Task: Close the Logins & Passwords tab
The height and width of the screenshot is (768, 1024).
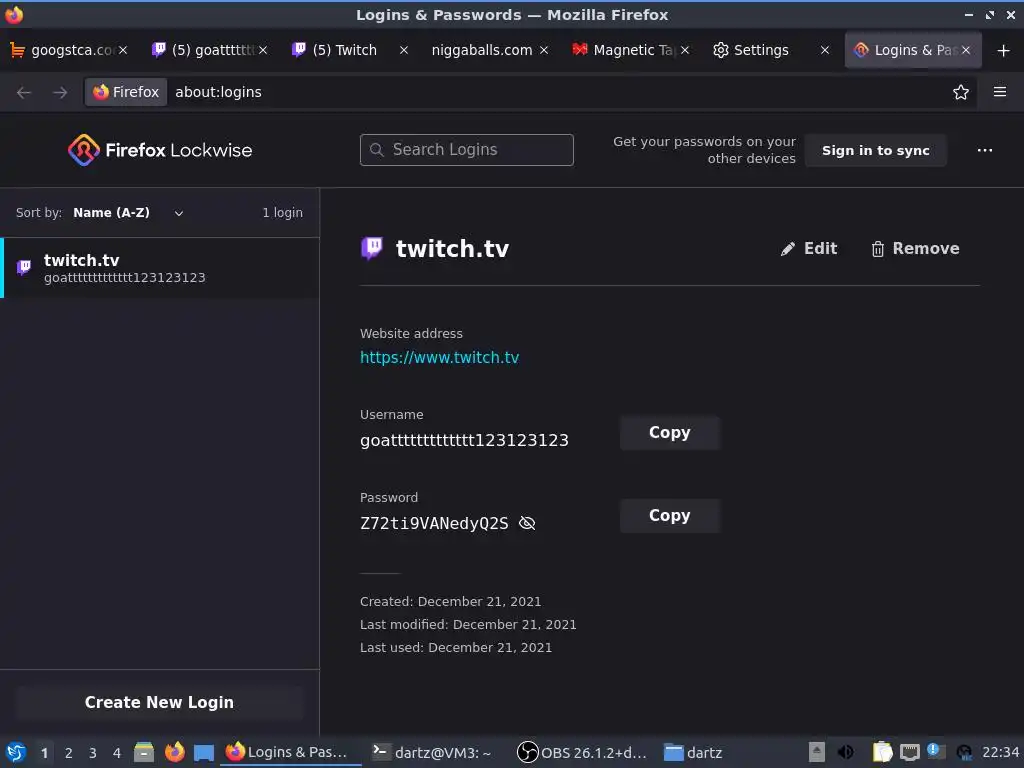Action: pos(966,50)
